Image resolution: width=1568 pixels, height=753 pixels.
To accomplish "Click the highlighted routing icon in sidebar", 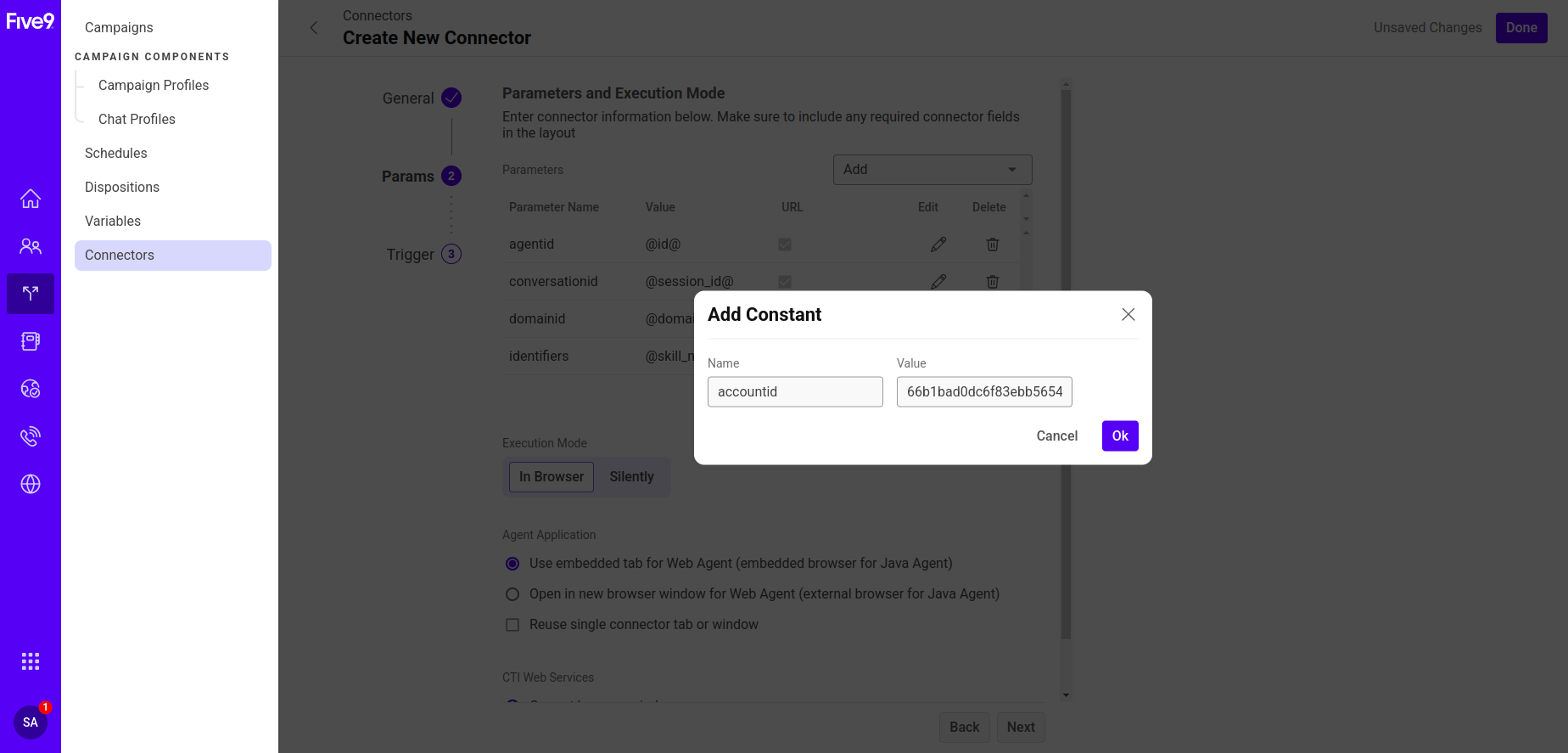I will (x=31, y=294).
